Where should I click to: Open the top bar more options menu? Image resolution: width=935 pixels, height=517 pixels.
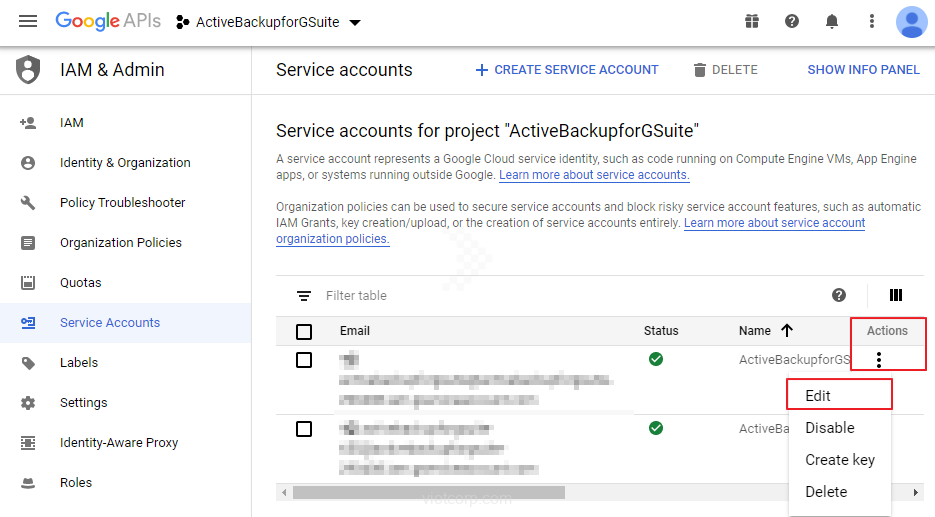(872, 22)
